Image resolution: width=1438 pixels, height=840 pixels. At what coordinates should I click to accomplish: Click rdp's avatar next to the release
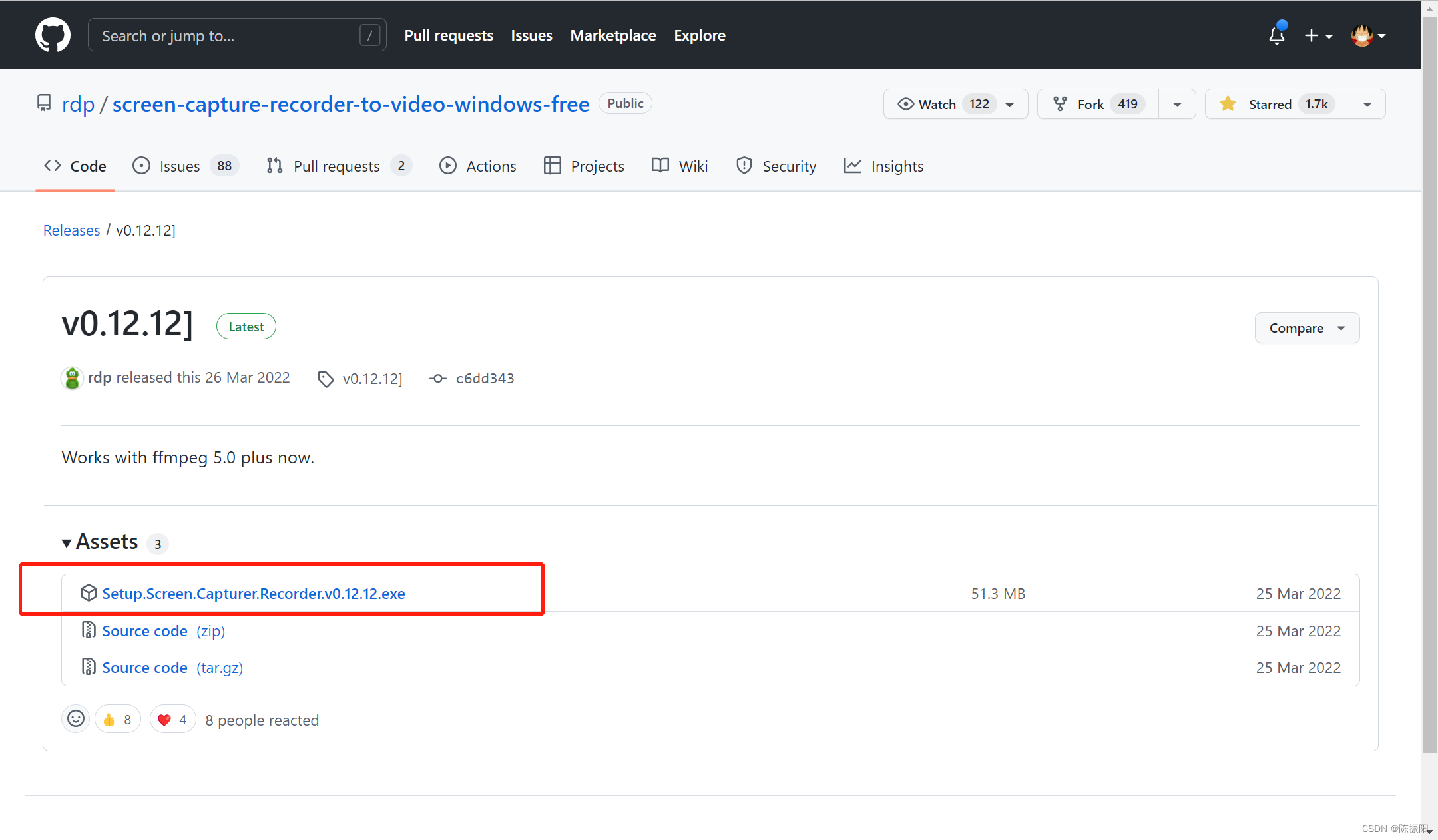72,377
